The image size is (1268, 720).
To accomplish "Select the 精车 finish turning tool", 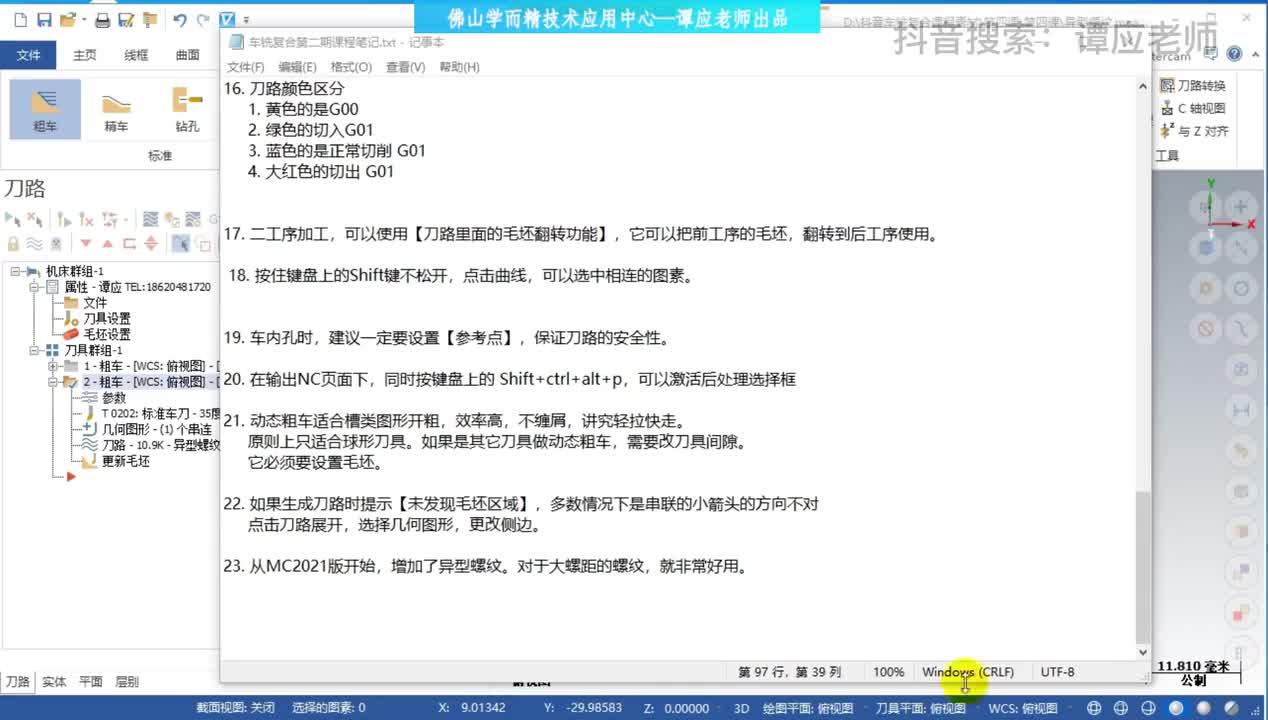I will click(116, 109).
